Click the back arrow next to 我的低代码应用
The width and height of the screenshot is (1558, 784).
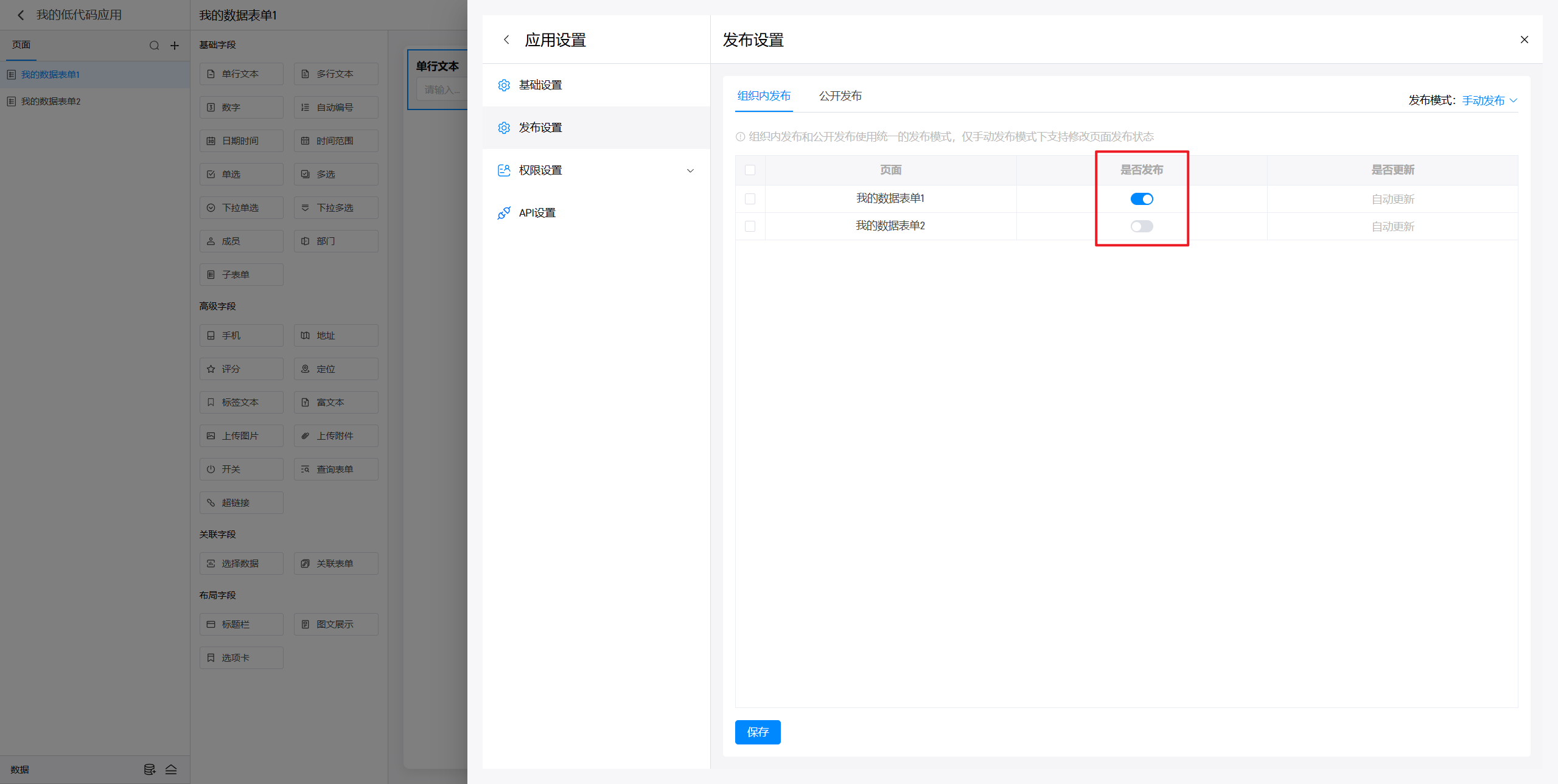click(x=21, y=15)
